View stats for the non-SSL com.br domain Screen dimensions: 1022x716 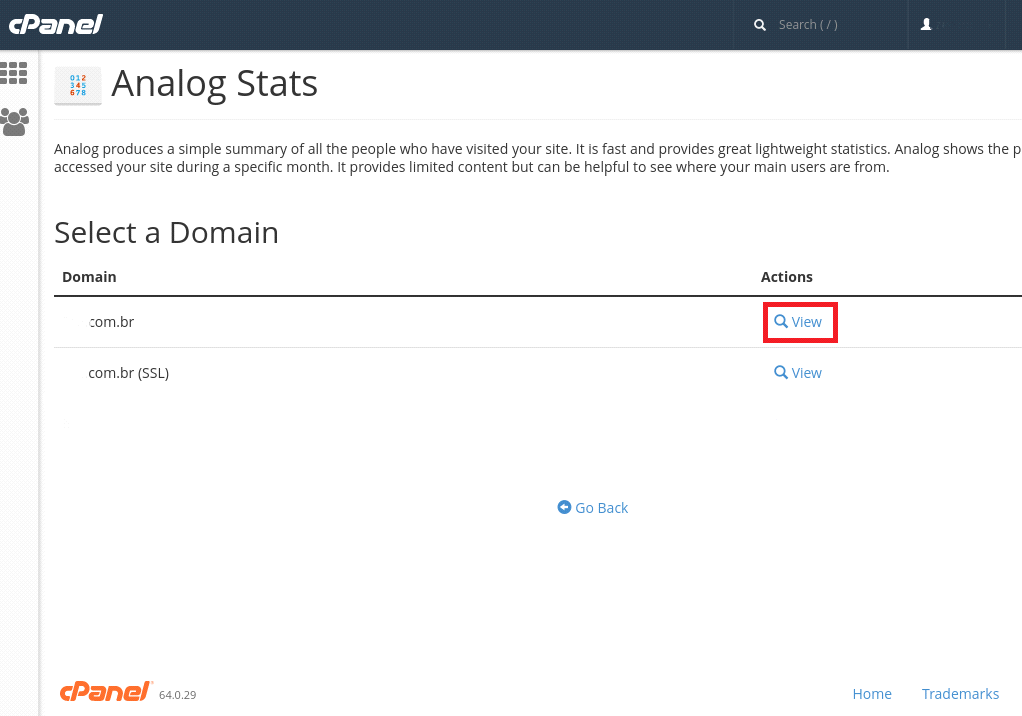click(x=798, y=322)
